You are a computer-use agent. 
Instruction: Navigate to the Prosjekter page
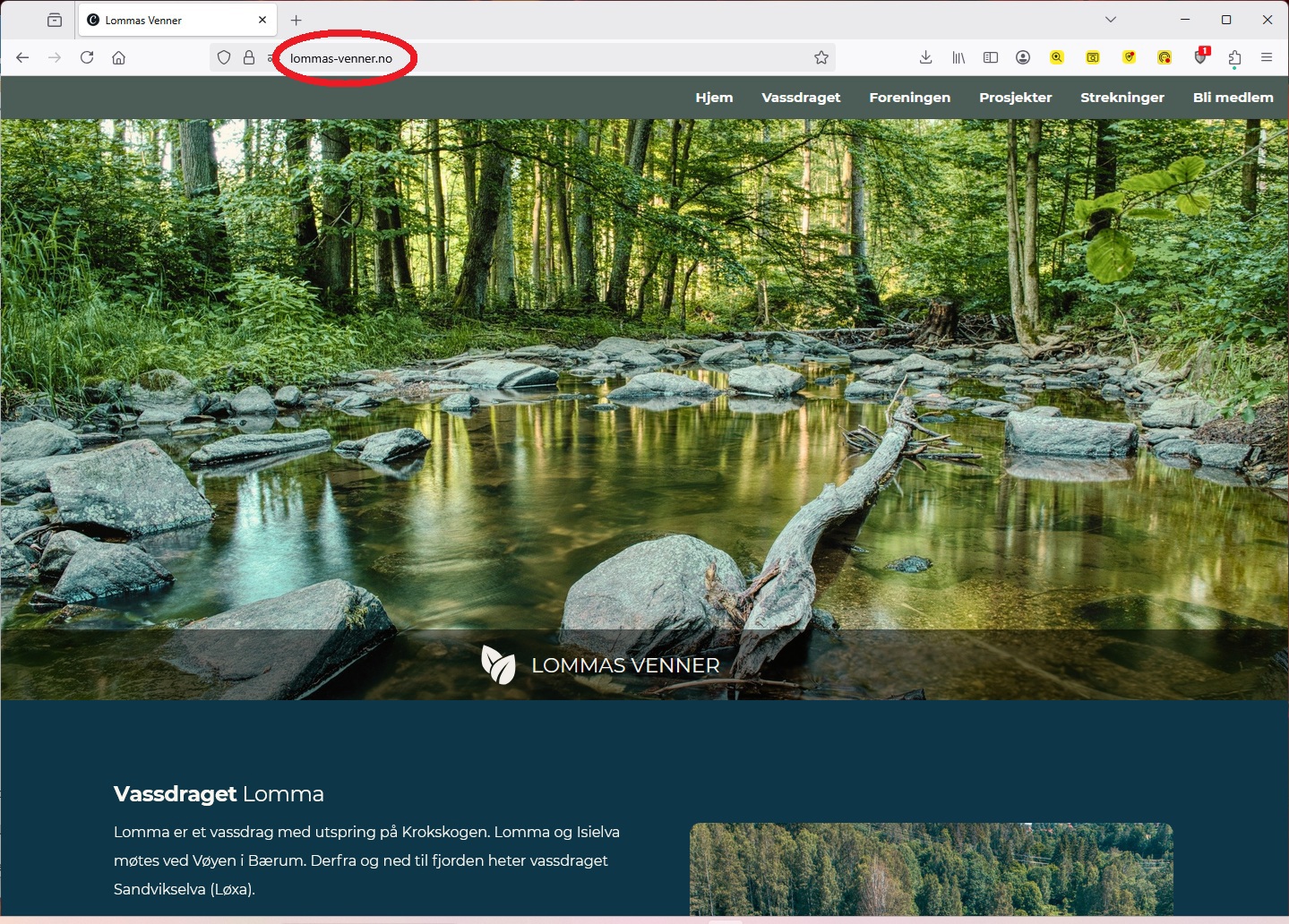1015,98
